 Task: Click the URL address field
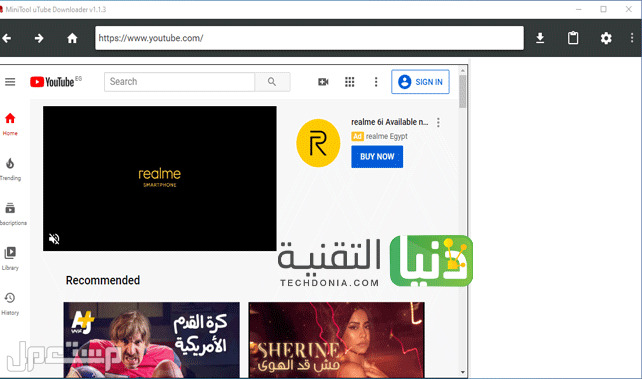click(x=309, y=38)
